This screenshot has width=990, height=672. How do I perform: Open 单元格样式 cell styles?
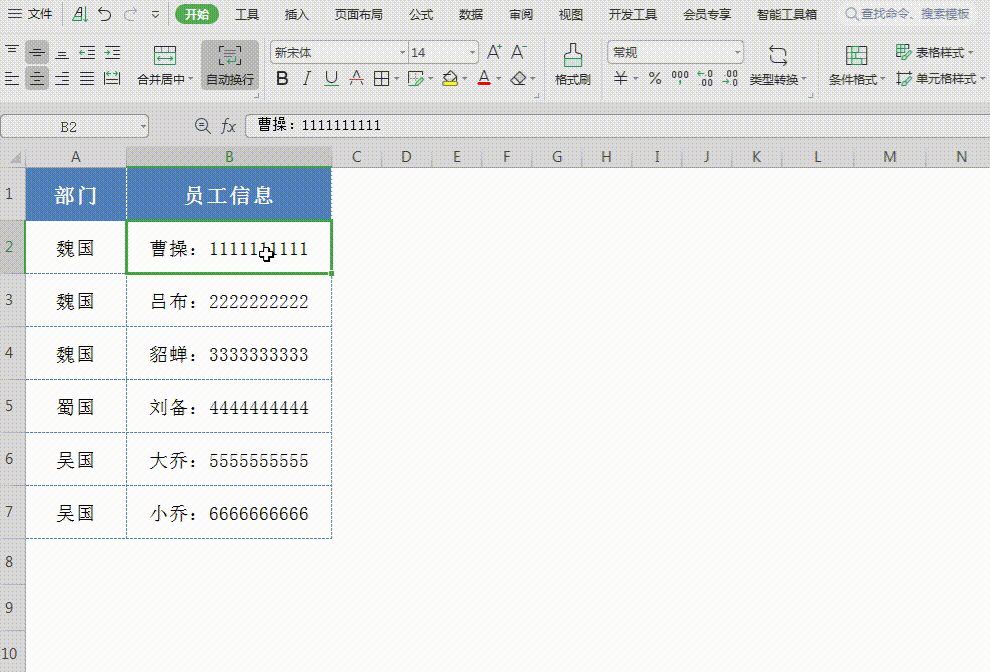click(941, 78)
